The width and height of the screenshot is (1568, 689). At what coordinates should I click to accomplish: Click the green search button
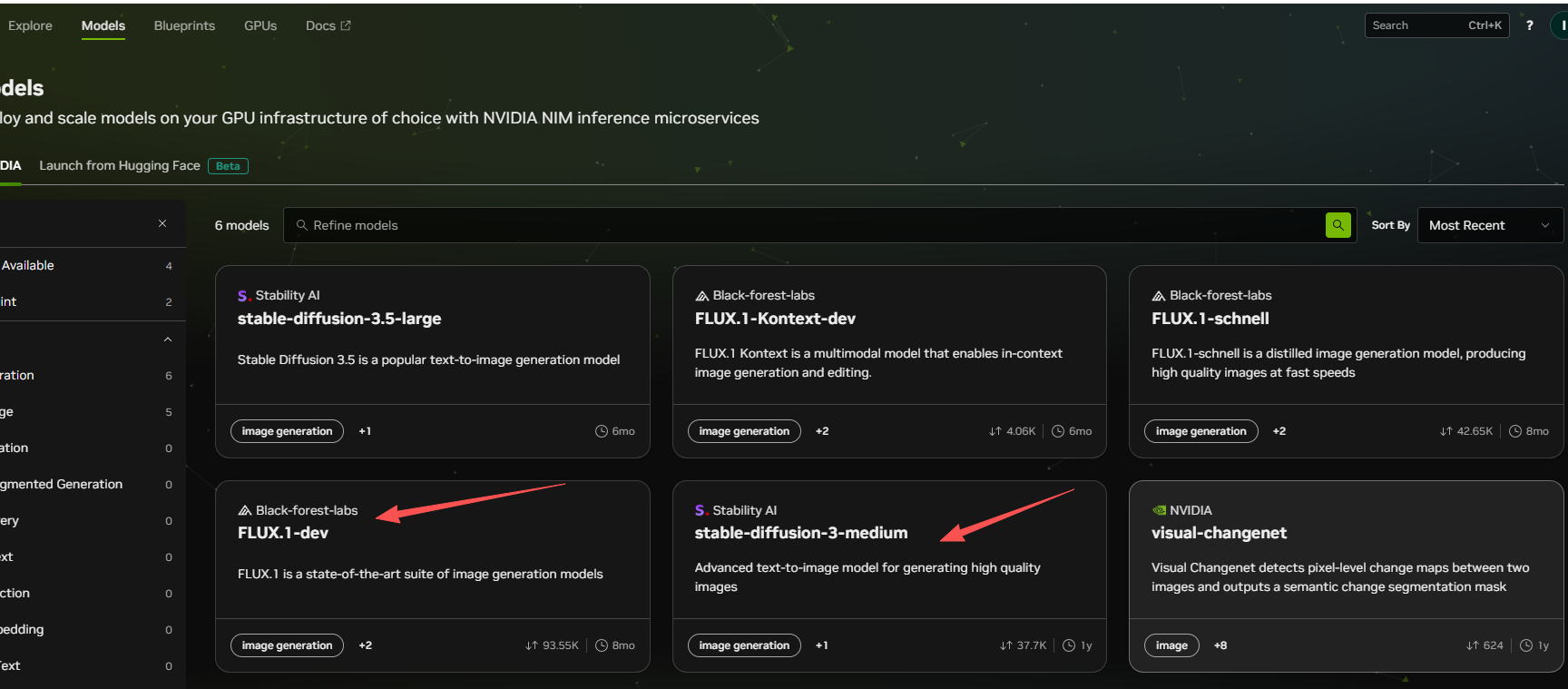(1338, 225)
